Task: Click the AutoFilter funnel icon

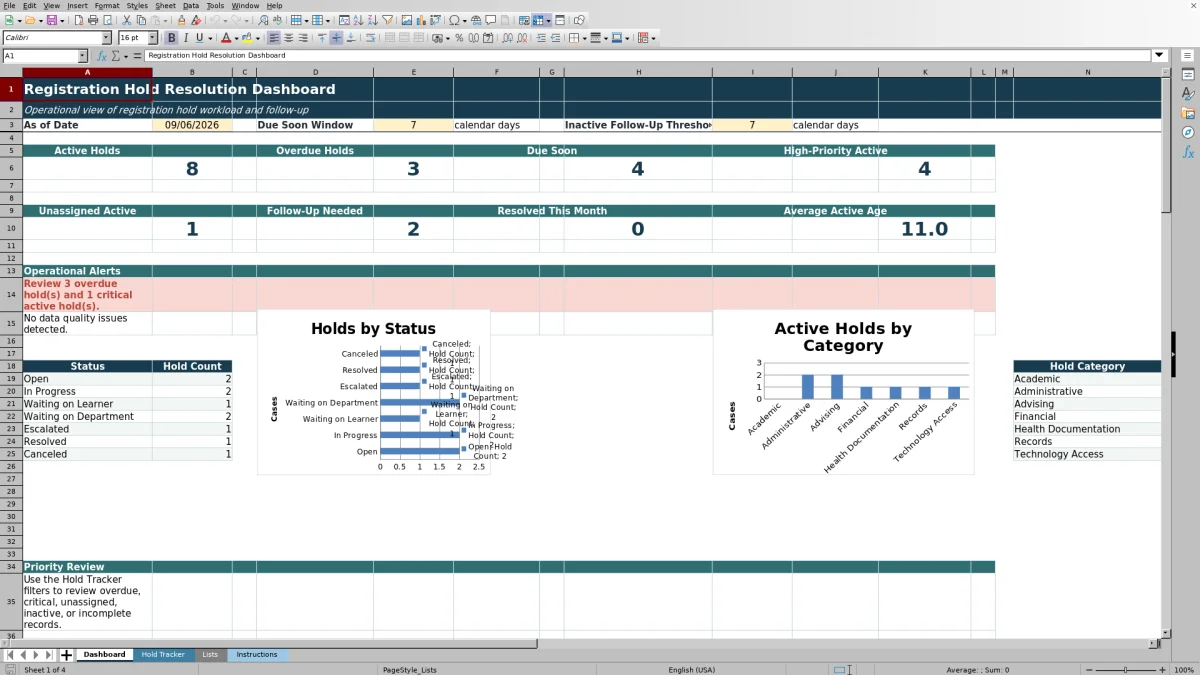Action: click(386, 20)
